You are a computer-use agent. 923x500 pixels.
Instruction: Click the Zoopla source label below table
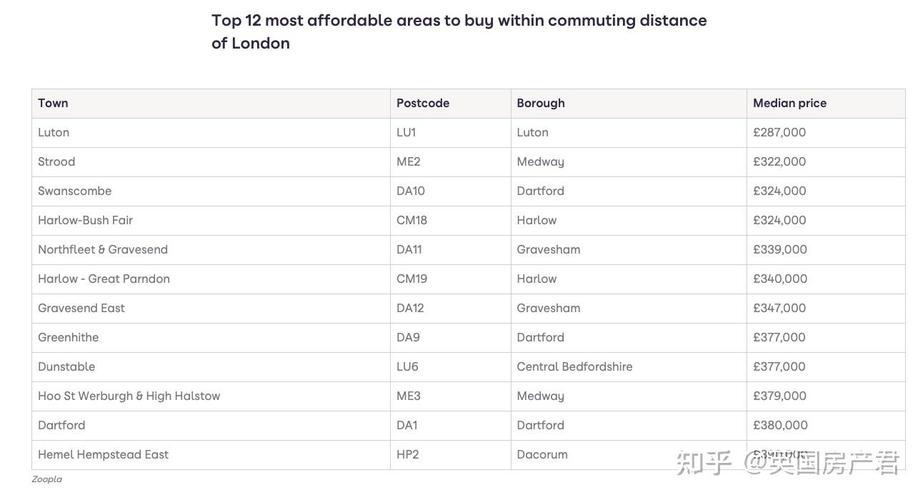tap(47, 479)
